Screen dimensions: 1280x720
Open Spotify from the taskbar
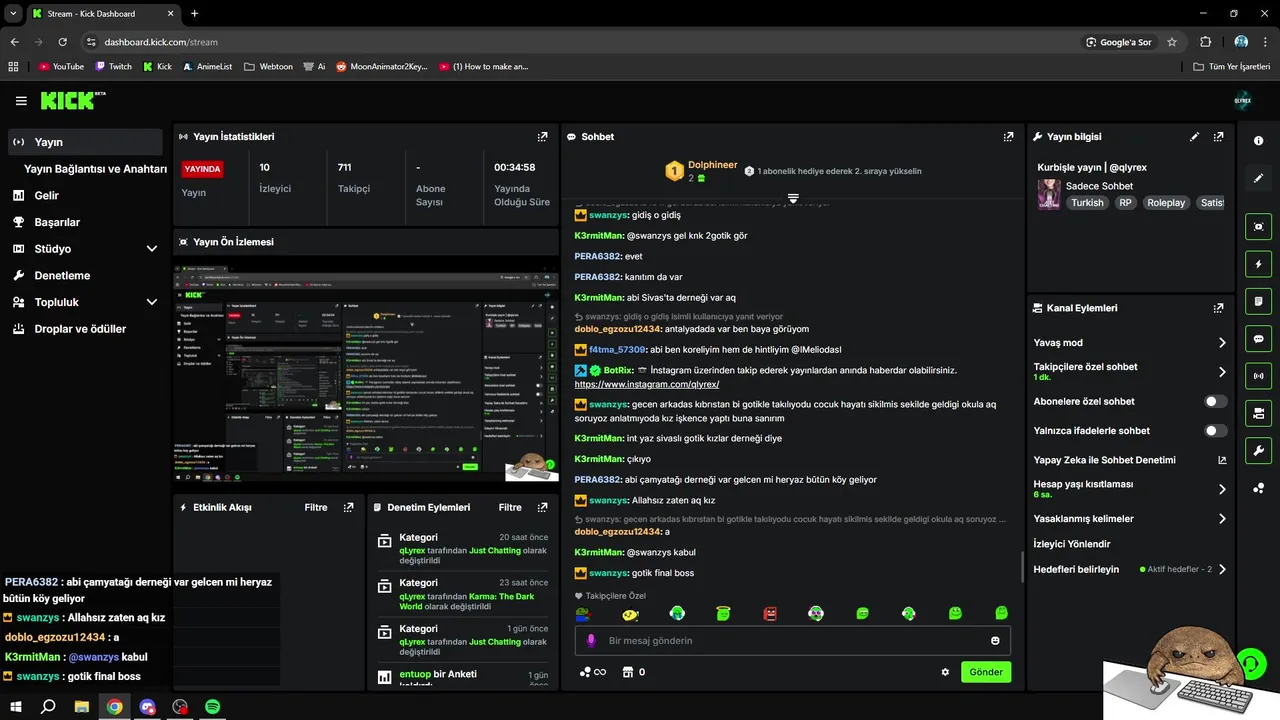point(213,706)
